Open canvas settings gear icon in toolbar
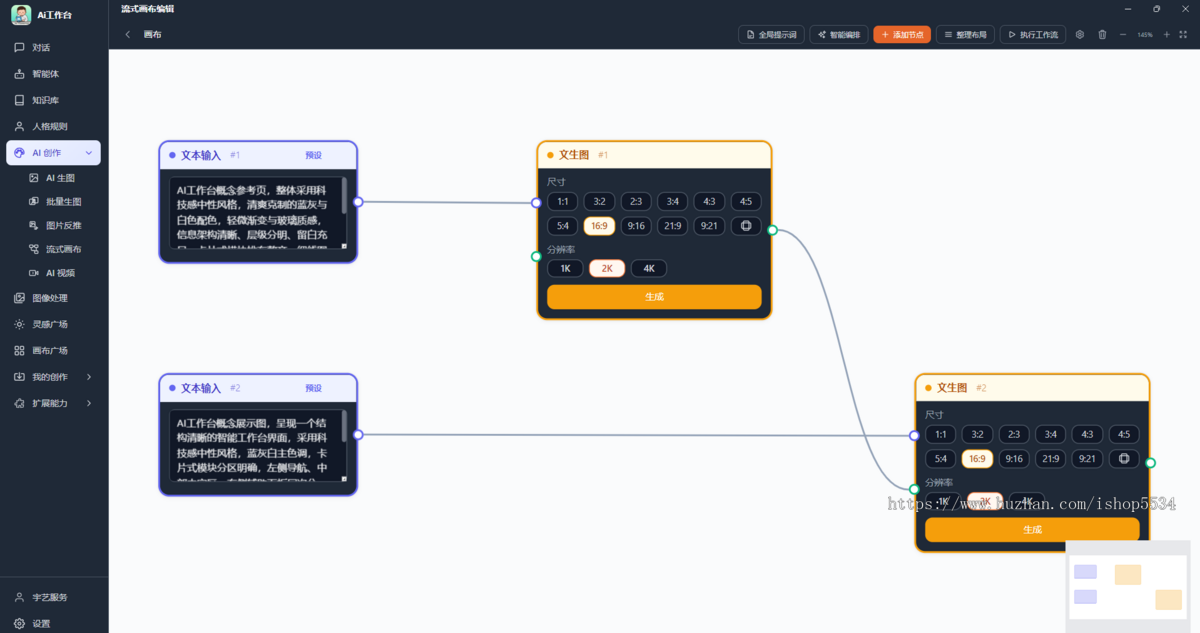The width and height of the screenshot is (1200, 633). point(1080,34)
